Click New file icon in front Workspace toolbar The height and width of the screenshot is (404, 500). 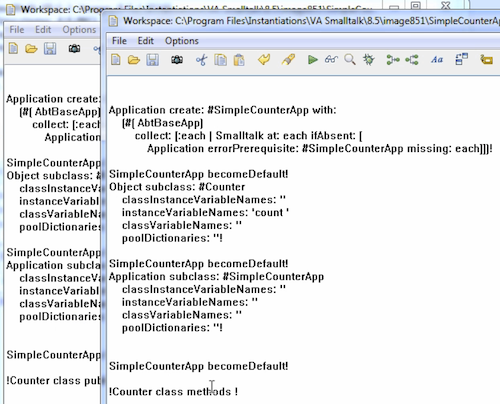click(116, 60)
